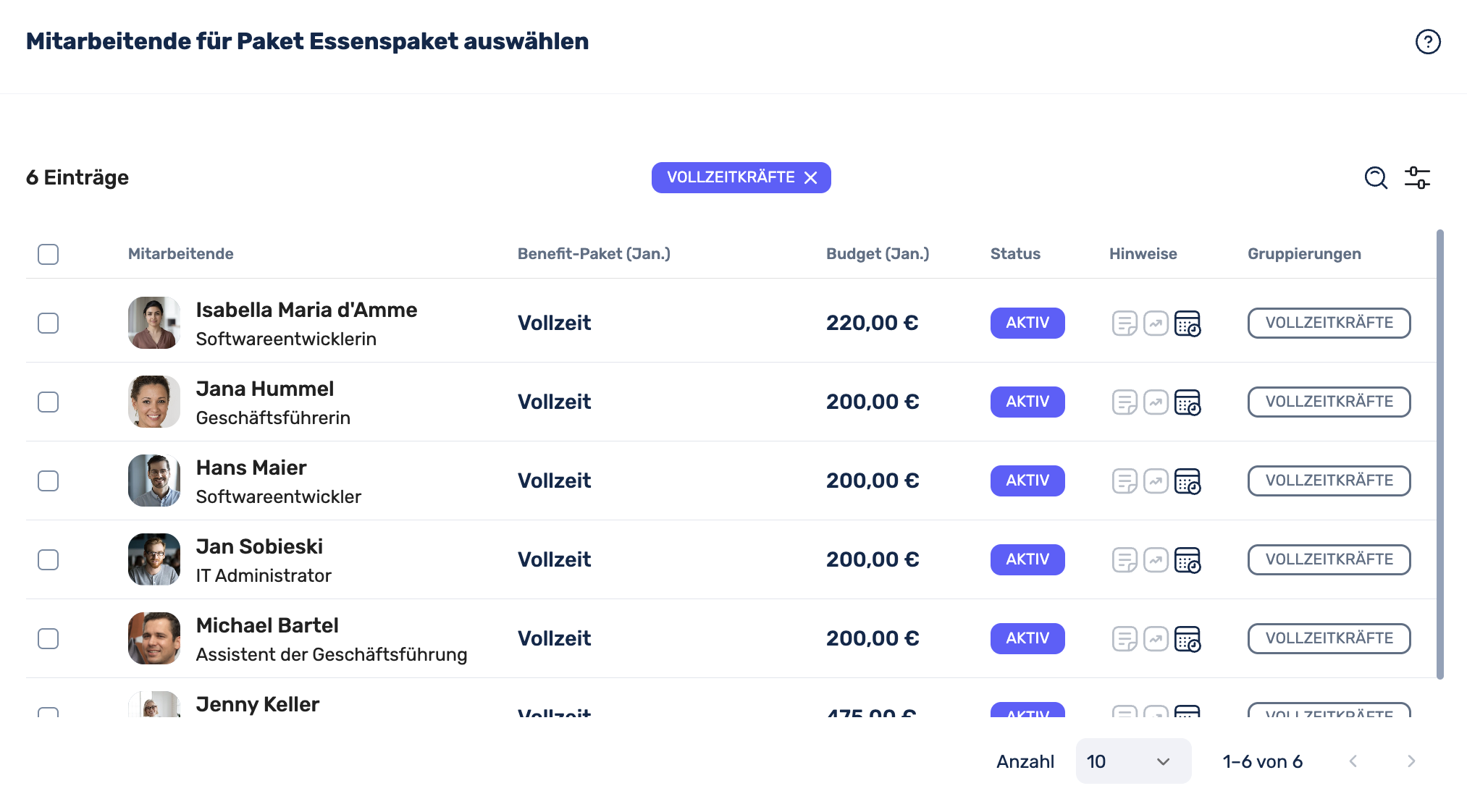Click the VOLLZEITKRÄFTE group tag for Hans Maier
The image size is (1467, 812).
tap(1329, 481)
